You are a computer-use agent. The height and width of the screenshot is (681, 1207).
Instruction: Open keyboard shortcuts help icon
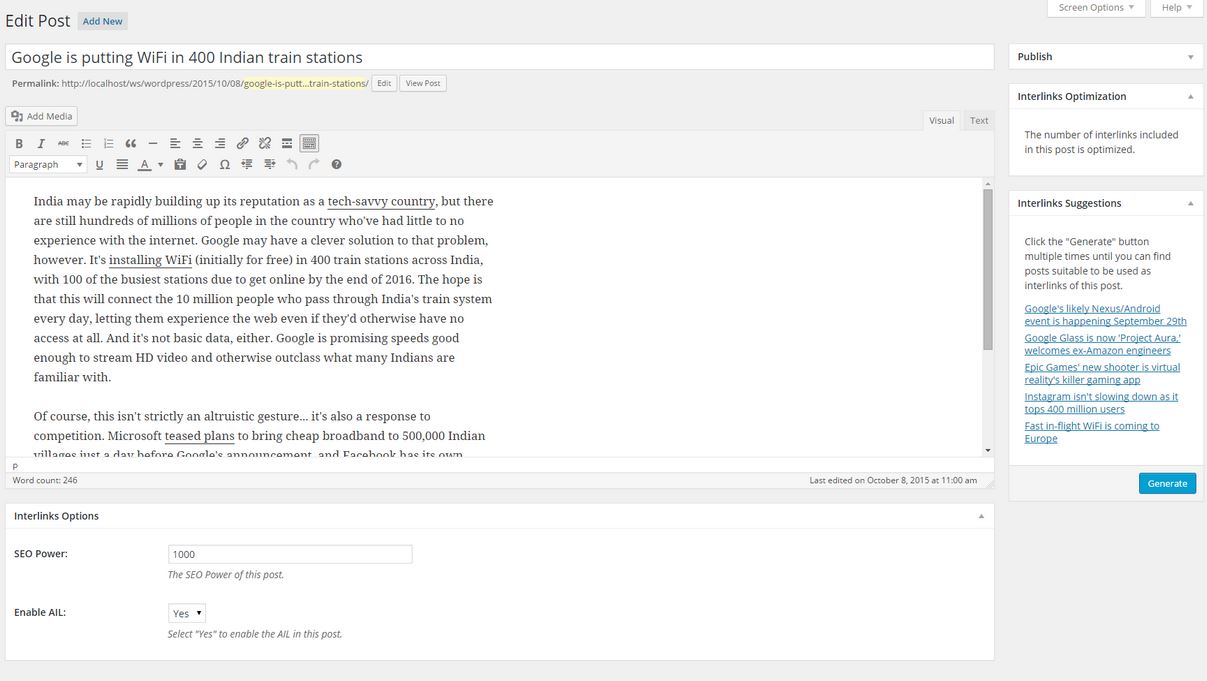tap(336, 164)
